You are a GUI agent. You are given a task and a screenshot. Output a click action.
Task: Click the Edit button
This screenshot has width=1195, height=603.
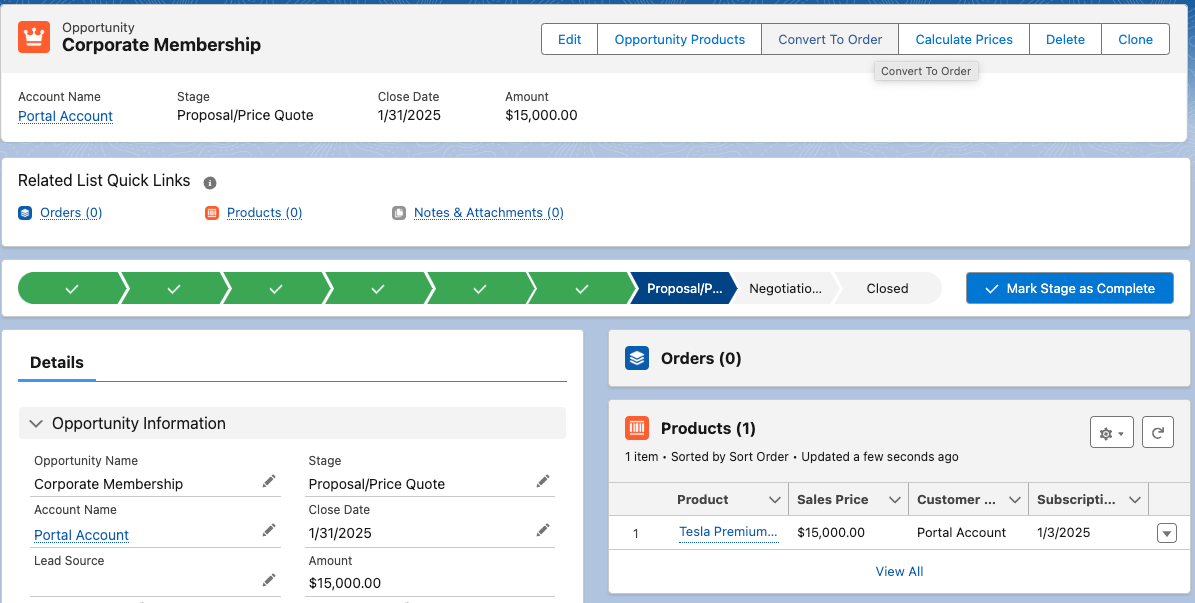pyautogui.click(x=569, y=40)
